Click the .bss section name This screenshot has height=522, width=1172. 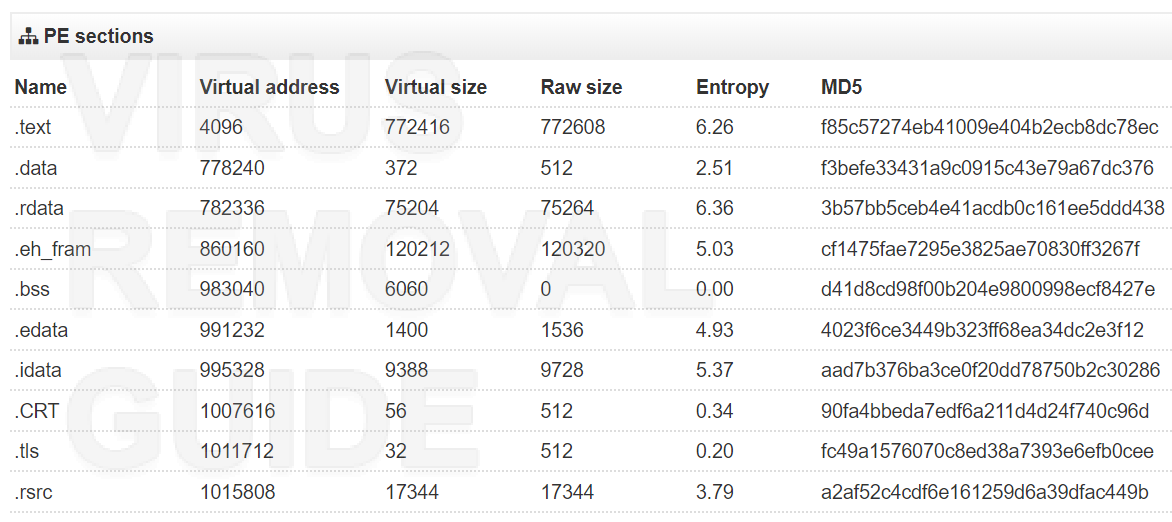pyautogui.click(x=32, y=289)
